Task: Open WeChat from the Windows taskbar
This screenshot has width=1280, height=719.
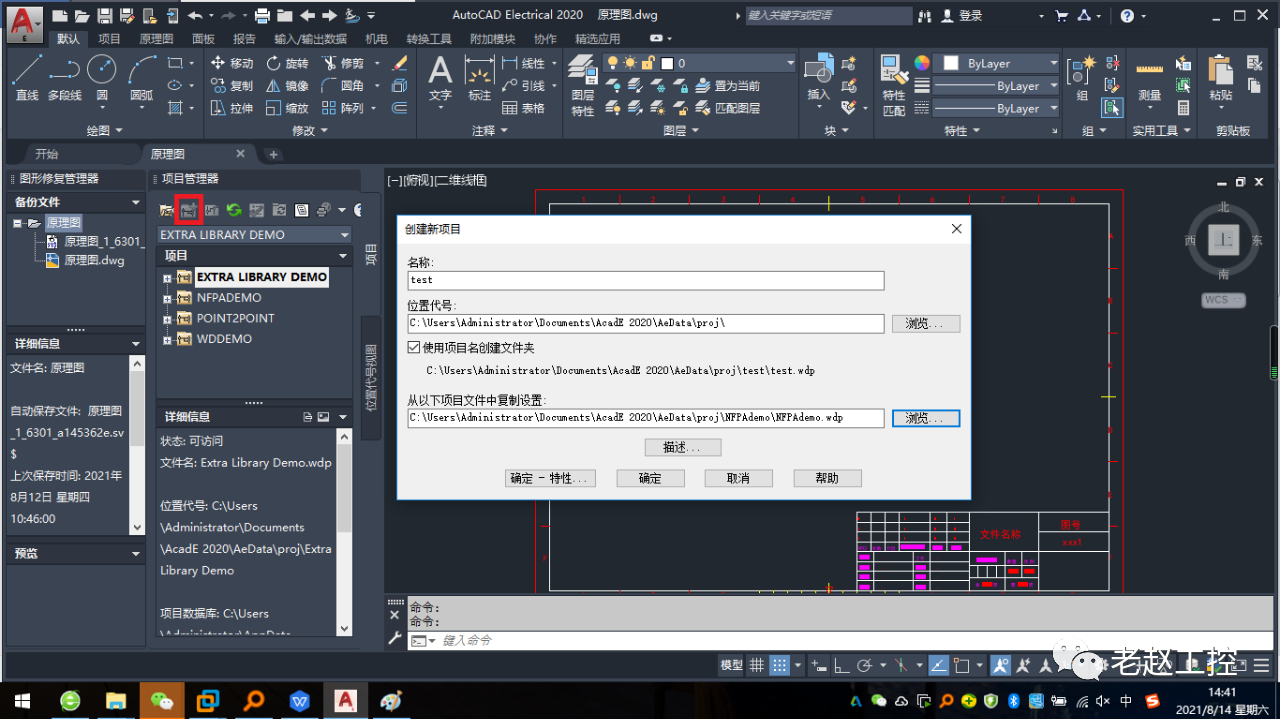Action: (161, 700)
